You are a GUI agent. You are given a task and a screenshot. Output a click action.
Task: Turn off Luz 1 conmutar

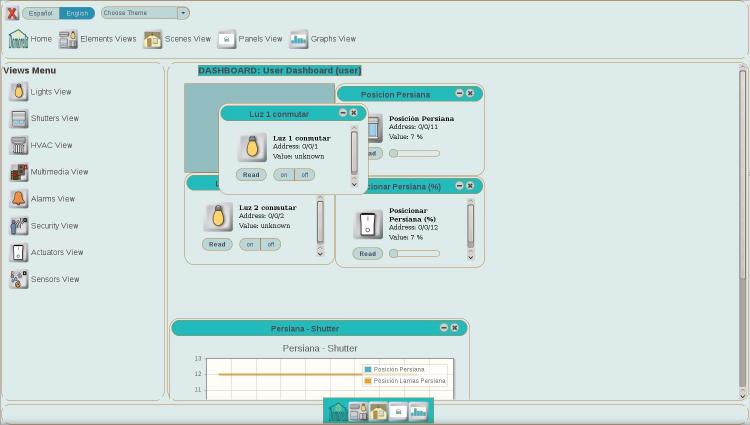[x=304, y=175]
